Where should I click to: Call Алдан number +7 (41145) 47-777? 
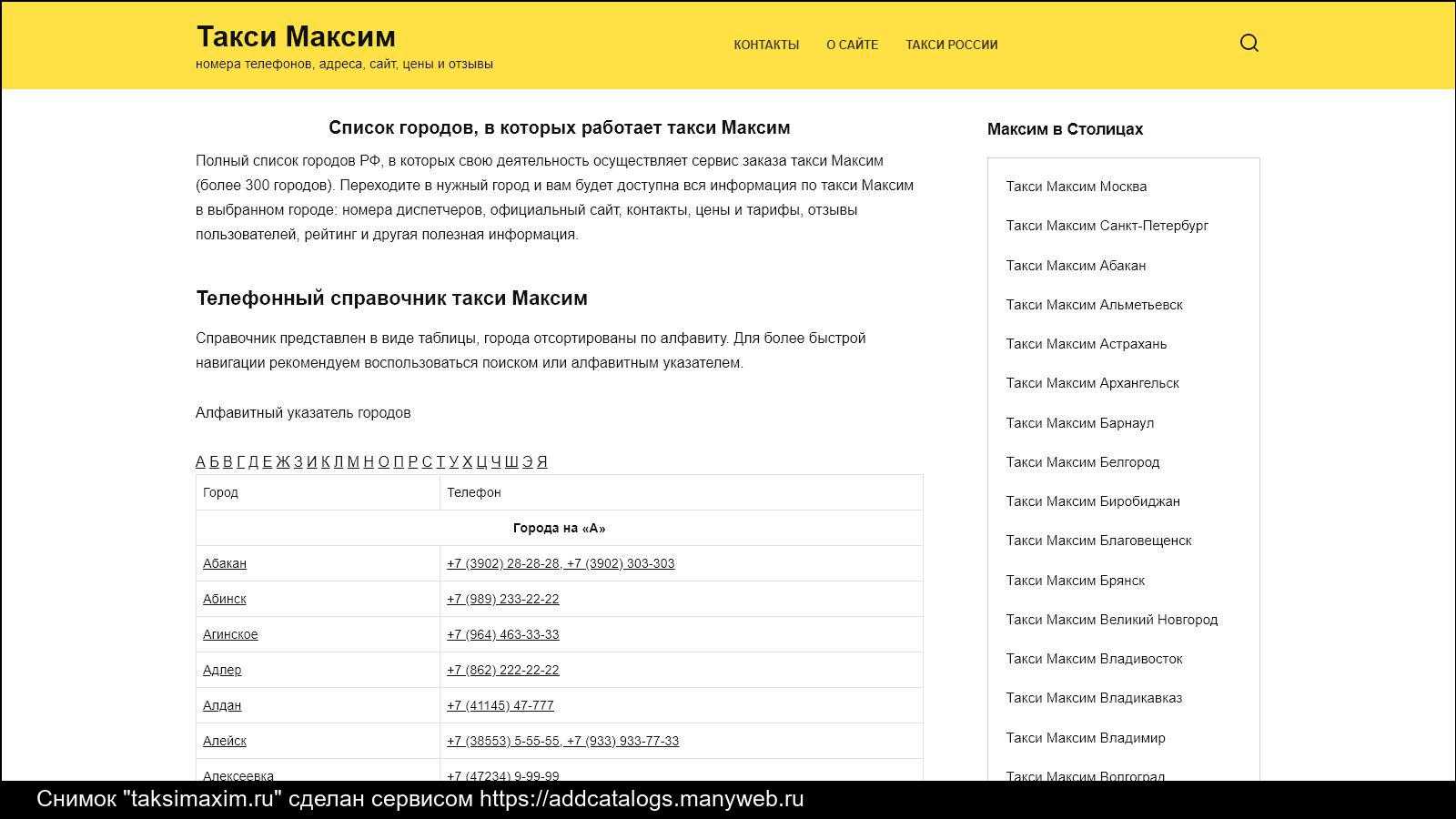pos(500,705)
